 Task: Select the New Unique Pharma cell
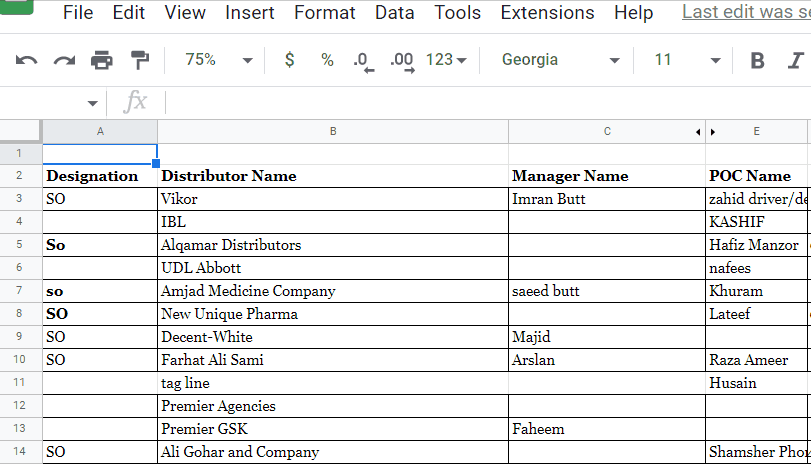point(333,314)
